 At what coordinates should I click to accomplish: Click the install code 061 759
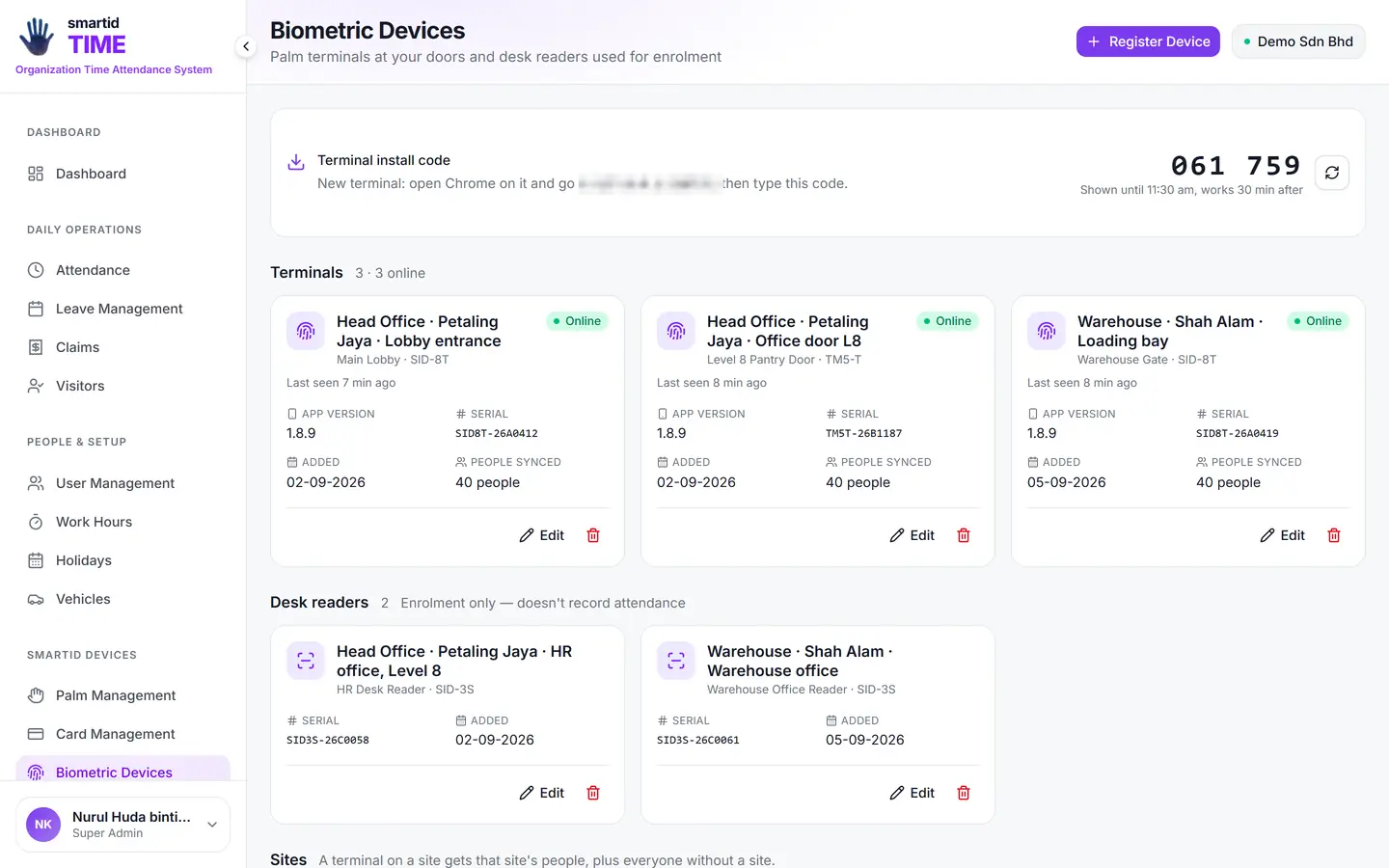coord(1236,166)
